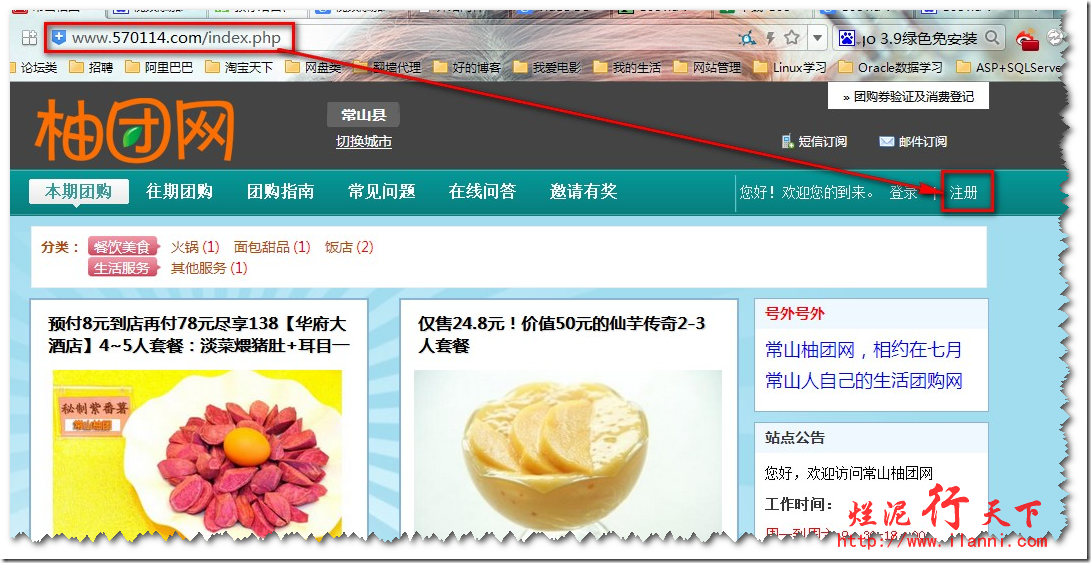Open the 翻墙代理 bookmark folder

388,68
